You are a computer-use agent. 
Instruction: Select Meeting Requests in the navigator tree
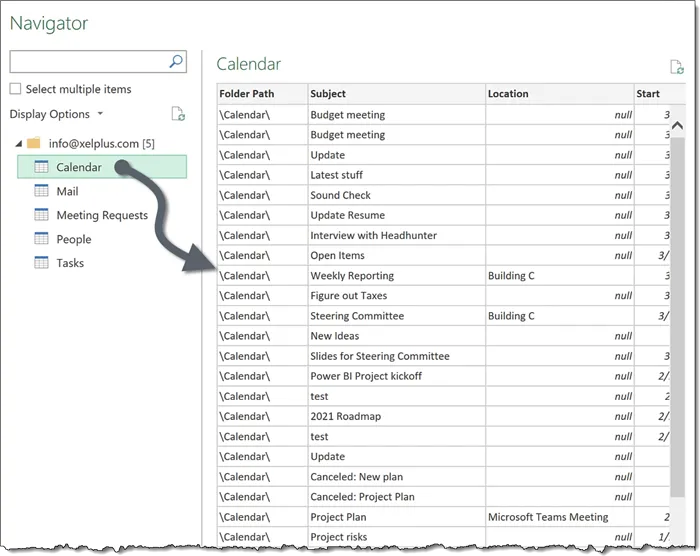click(x=101, y=215)
